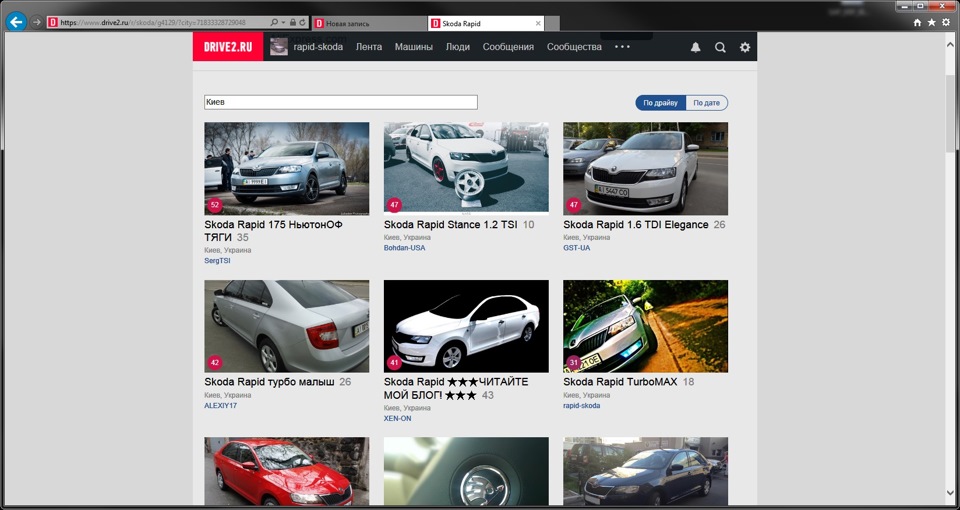The width and height of the screenshot is (960, 510).
Task: Select the Skoda Rapid browser tab
Action: coord(486,23)
